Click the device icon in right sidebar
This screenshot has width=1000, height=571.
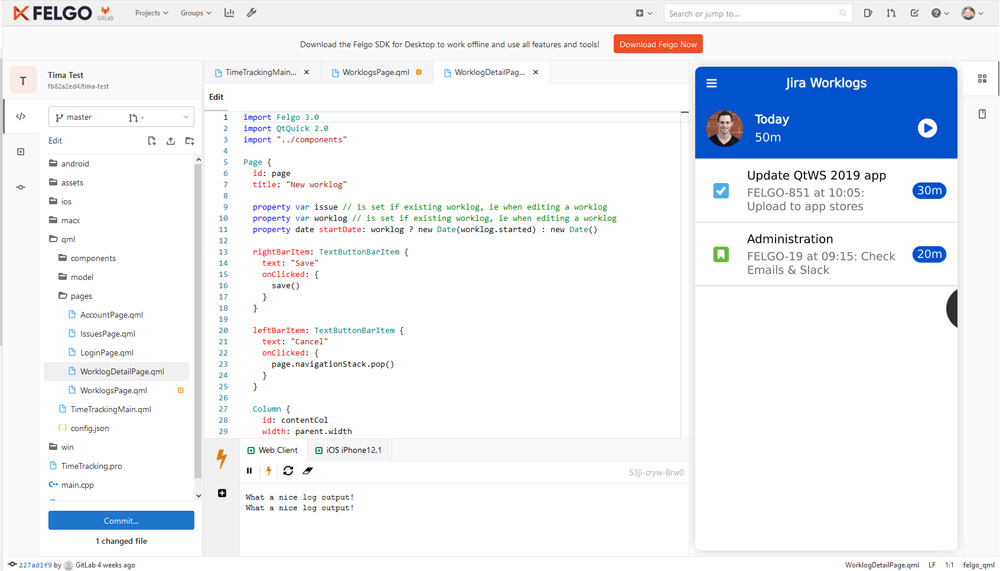[x=982, y=114]
